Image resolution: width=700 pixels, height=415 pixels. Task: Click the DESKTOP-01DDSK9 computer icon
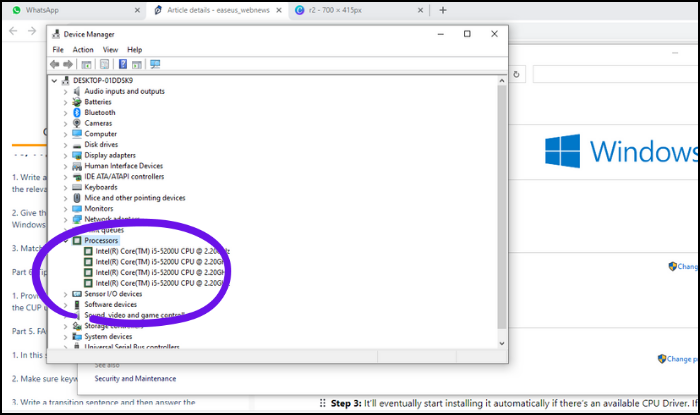pyautogui.click(x=66, y=80)
